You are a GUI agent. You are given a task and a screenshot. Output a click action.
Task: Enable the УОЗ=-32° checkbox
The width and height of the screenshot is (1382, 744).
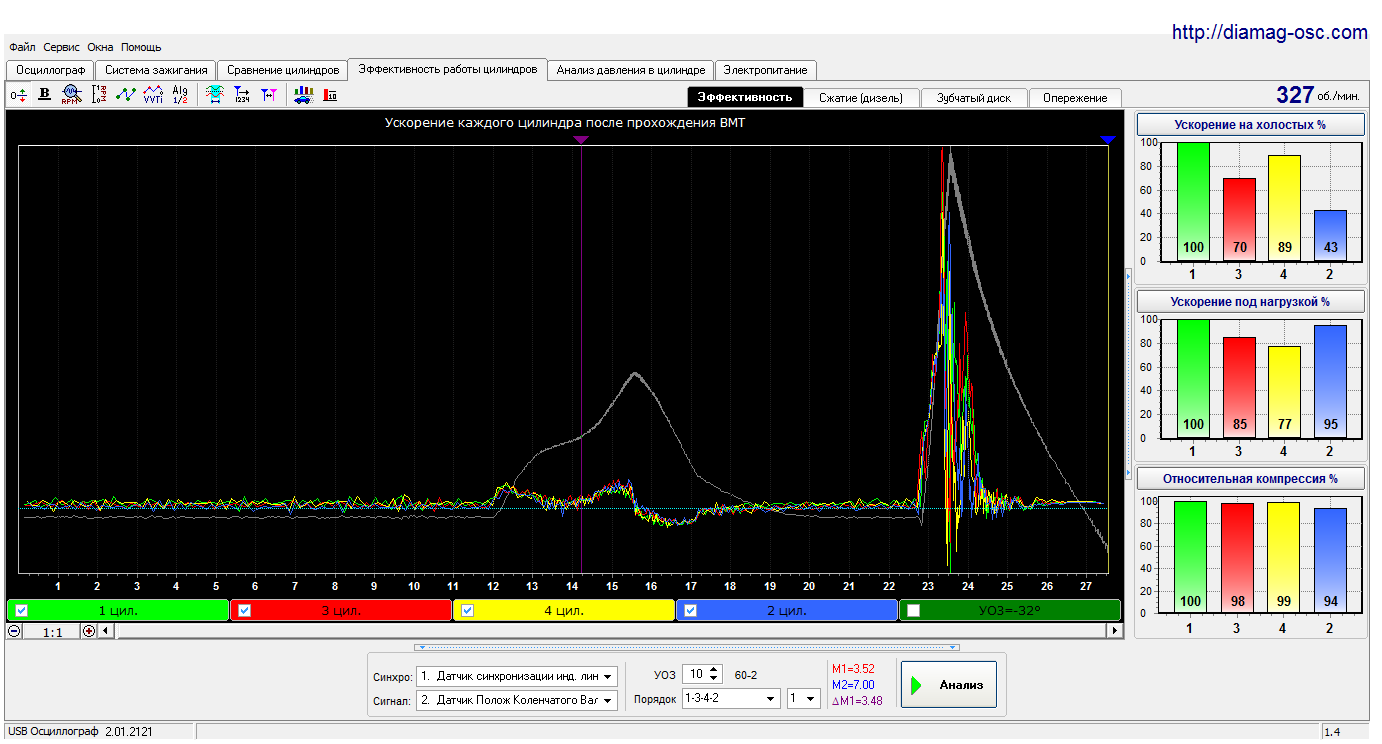click(x=913, y=610)
